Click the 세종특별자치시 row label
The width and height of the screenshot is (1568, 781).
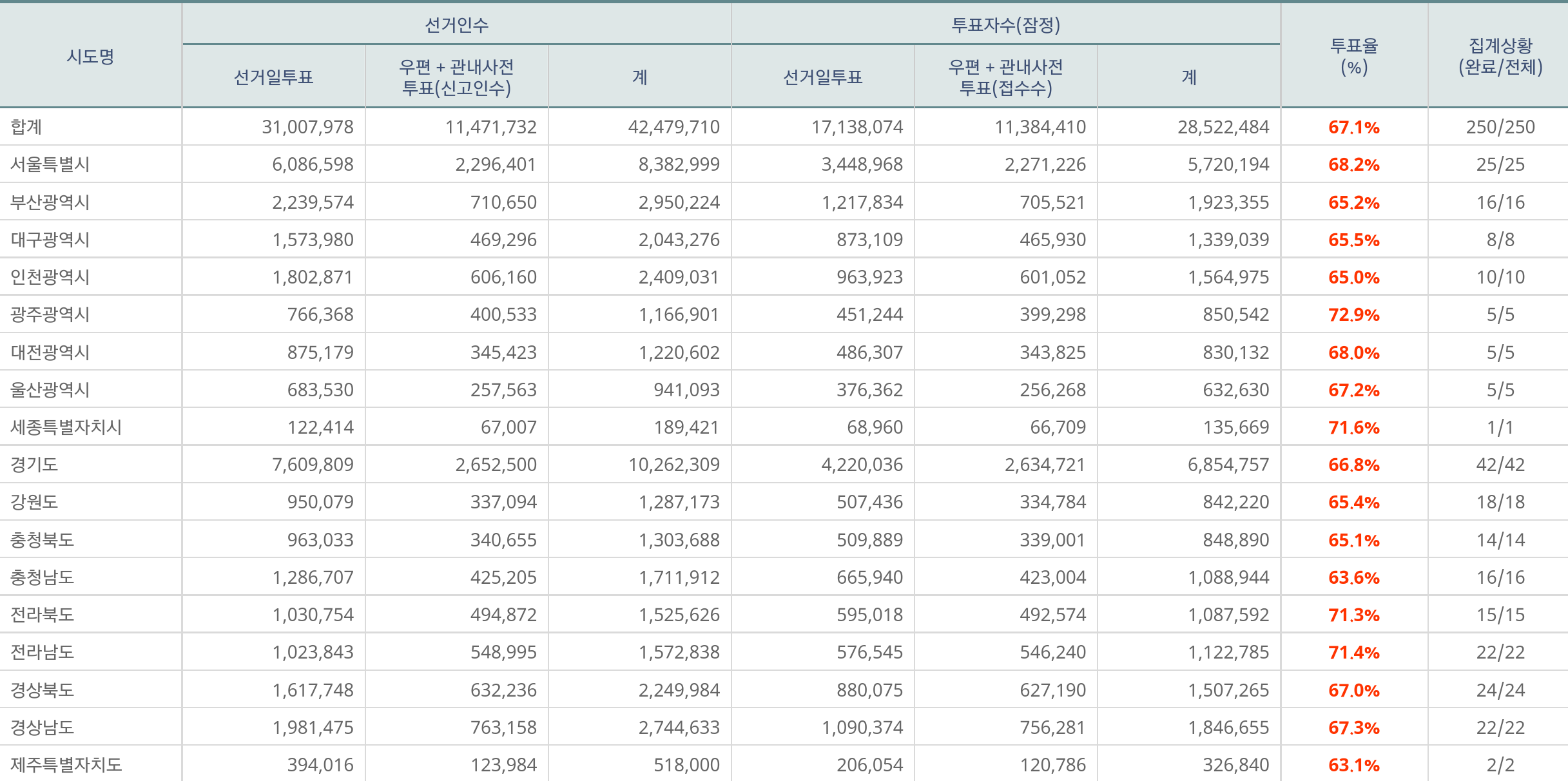click(66, 427)
